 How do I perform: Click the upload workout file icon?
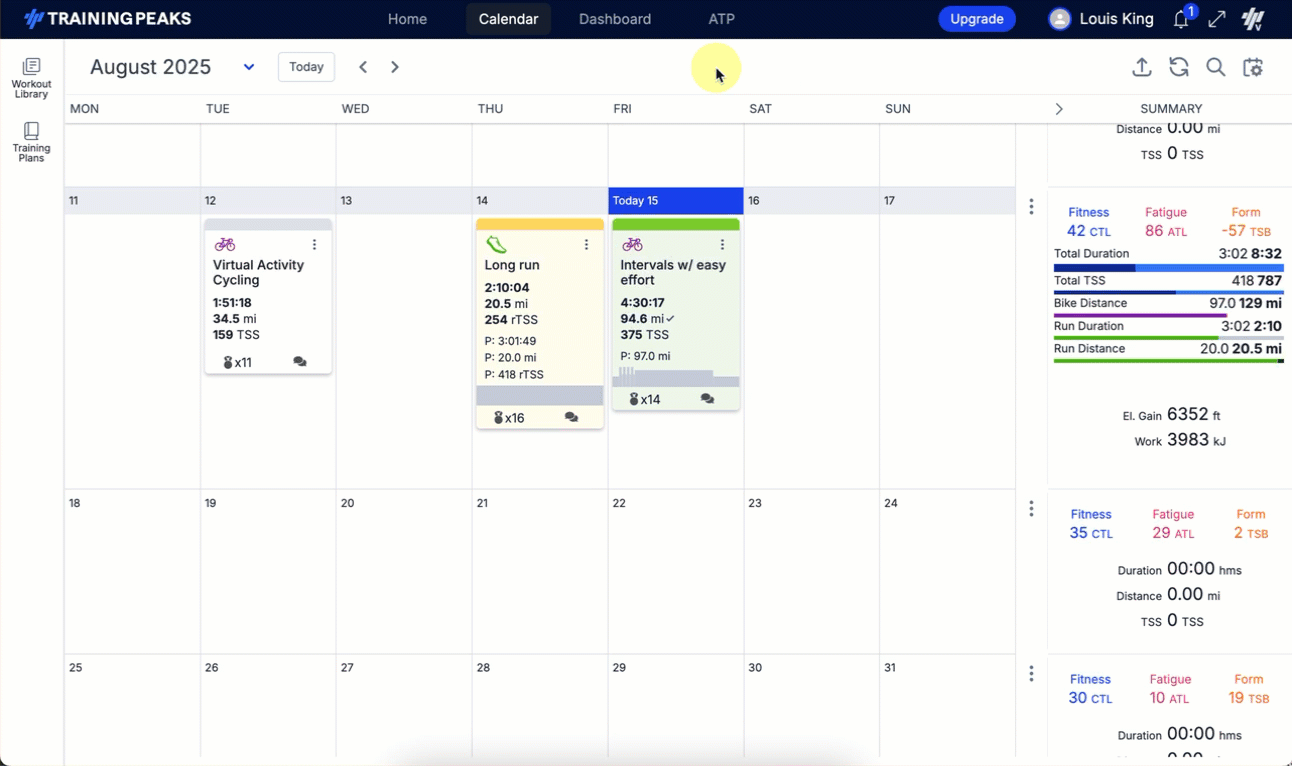[x=1141, y=67]
